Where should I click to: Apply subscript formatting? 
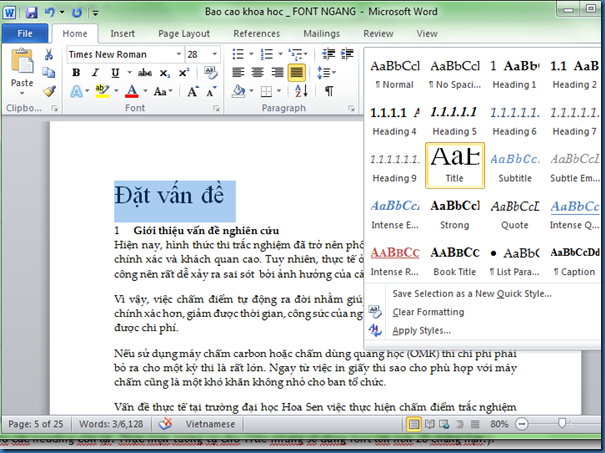[x=165, y=73]
